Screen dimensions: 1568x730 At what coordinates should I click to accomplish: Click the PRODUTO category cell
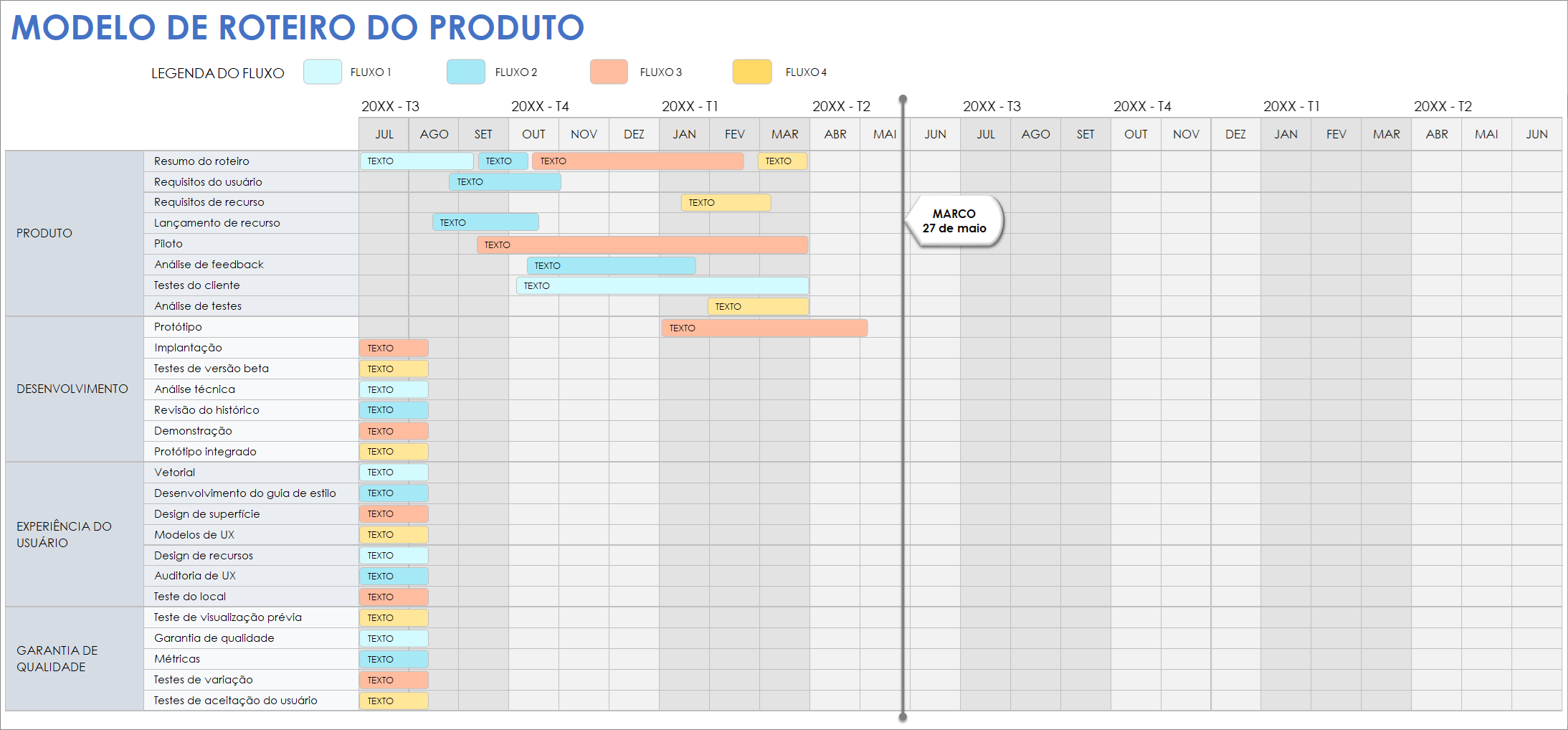click(x=75, y=233)
